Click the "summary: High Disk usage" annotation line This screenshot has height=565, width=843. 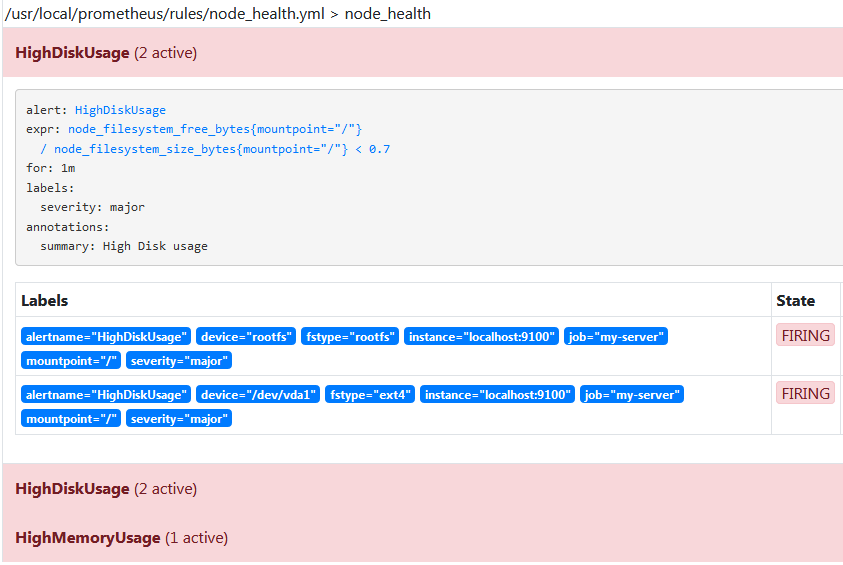point(124,246)
